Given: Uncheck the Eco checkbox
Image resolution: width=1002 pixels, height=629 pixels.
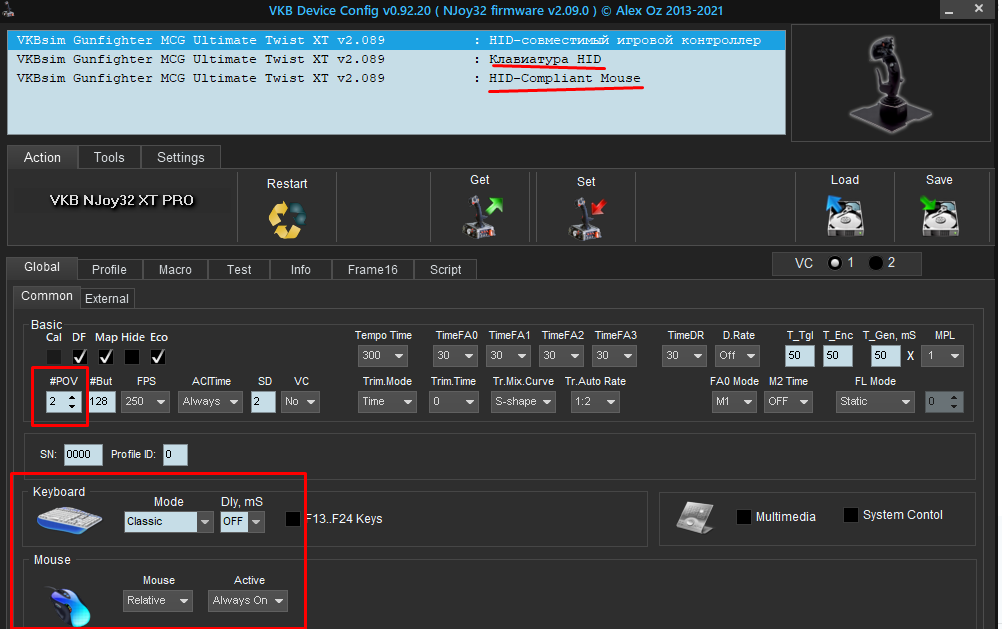Looking at the screenshot, I should 158,357.
